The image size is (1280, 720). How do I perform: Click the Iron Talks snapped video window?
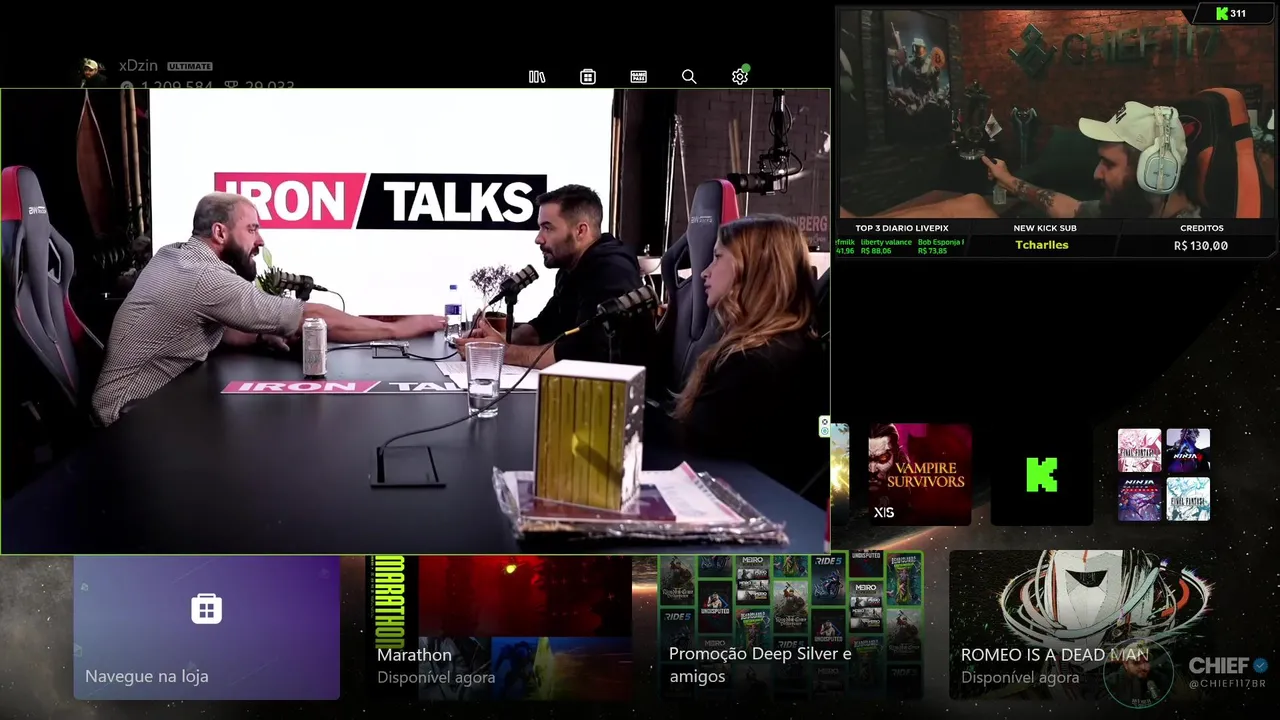click(415, 321)
